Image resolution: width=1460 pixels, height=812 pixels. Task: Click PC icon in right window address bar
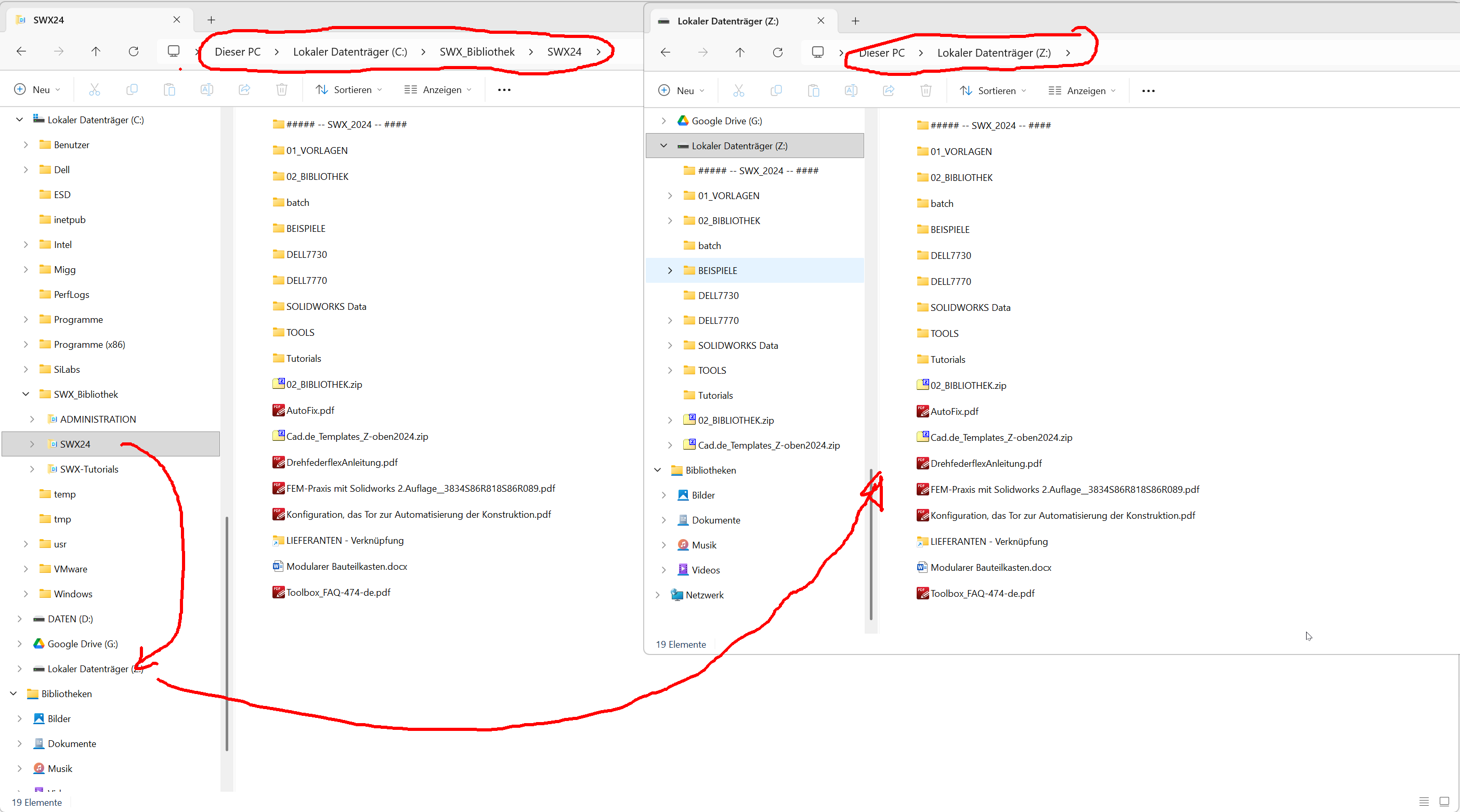(817, 52)
